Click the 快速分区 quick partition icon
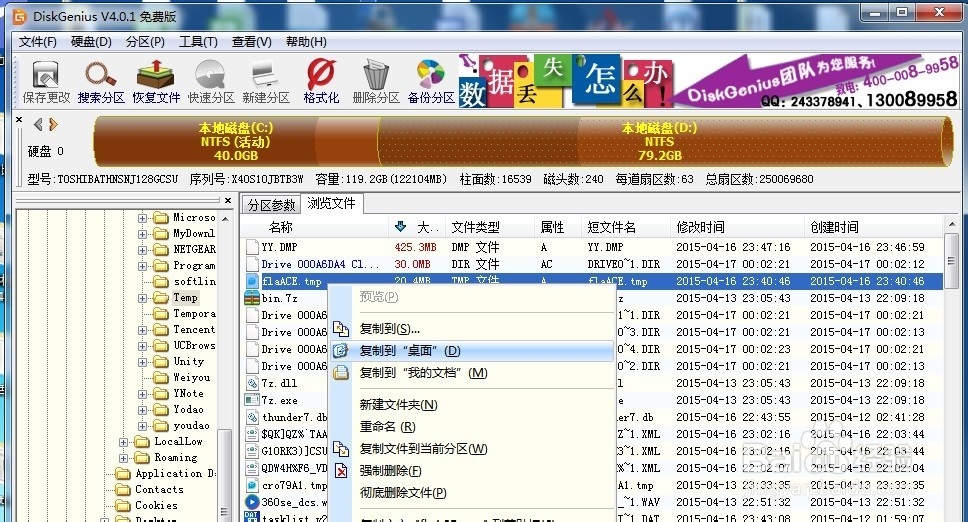Image resolution: width=968 pixels, height=522 pixels. coord(211,80)
